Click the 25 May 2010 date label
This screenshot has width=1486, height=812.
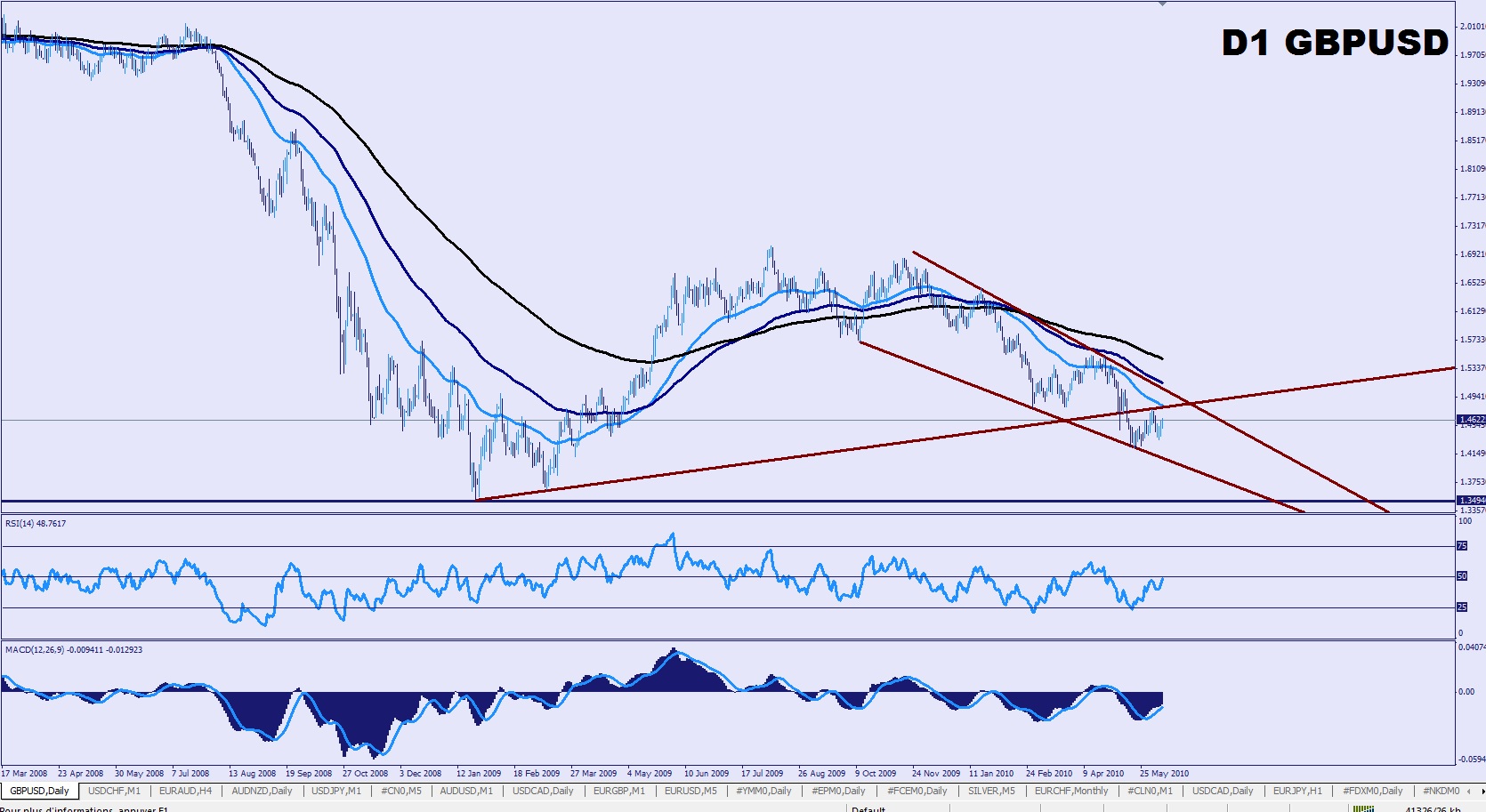click(x=1164, y=773)
